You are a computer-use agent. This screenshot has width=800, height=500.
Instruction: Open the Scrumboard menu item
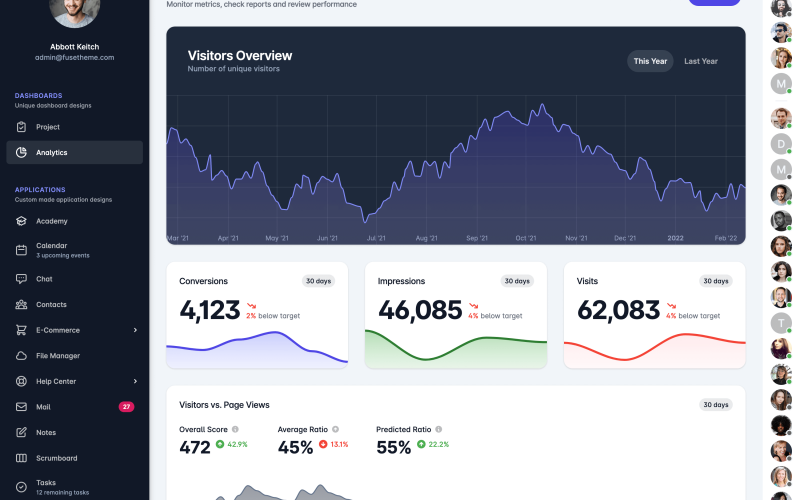74,458
